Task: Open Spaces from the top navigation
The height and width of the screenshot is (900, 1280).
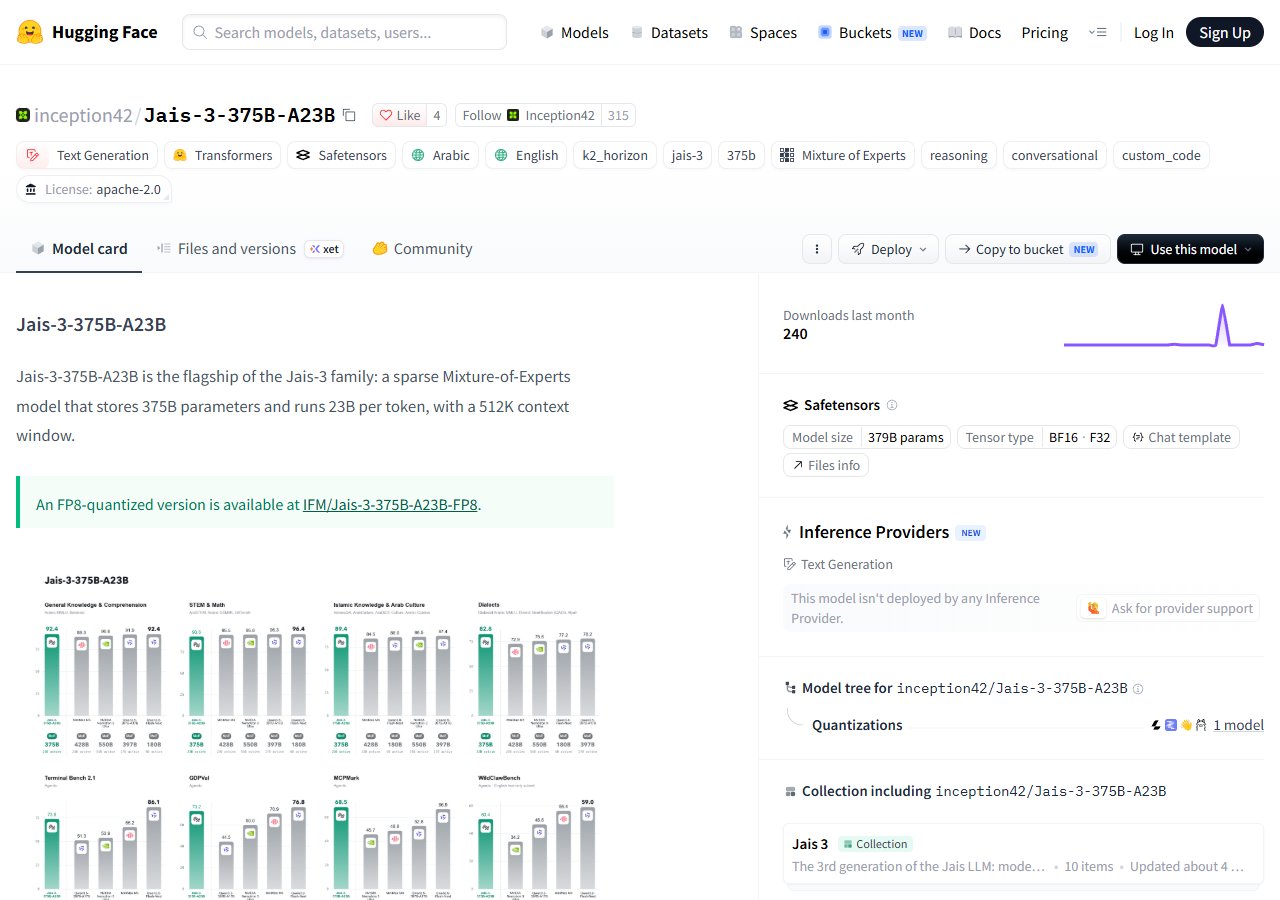Action: point(763,32)
